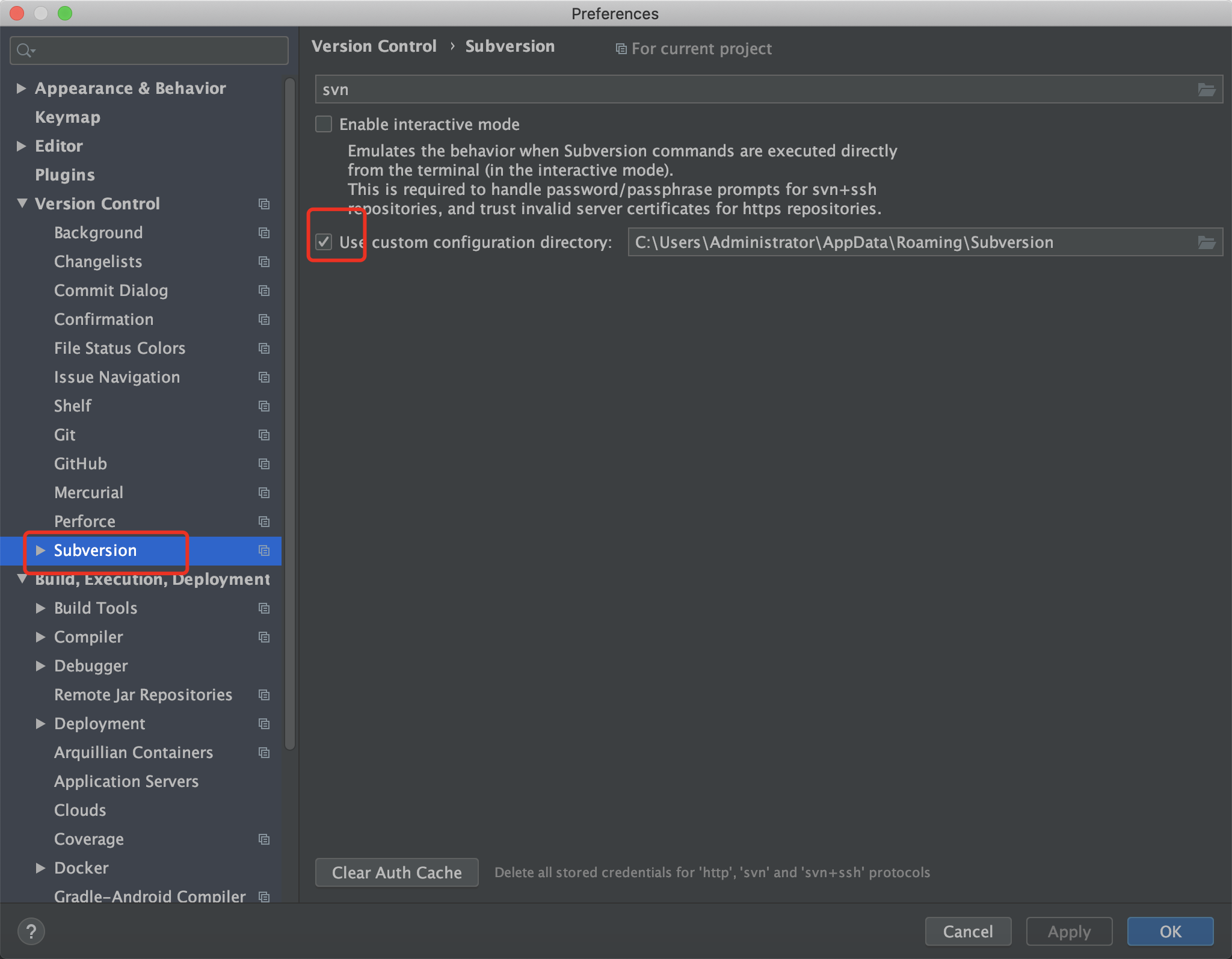Expand the Docker settings node

point(40,868)
